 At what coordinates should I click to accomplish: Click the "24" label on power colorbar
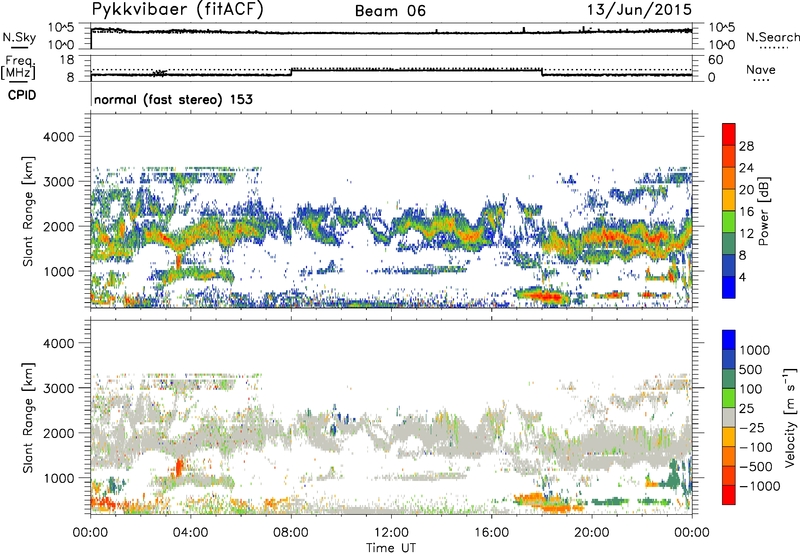click(746, 168)
